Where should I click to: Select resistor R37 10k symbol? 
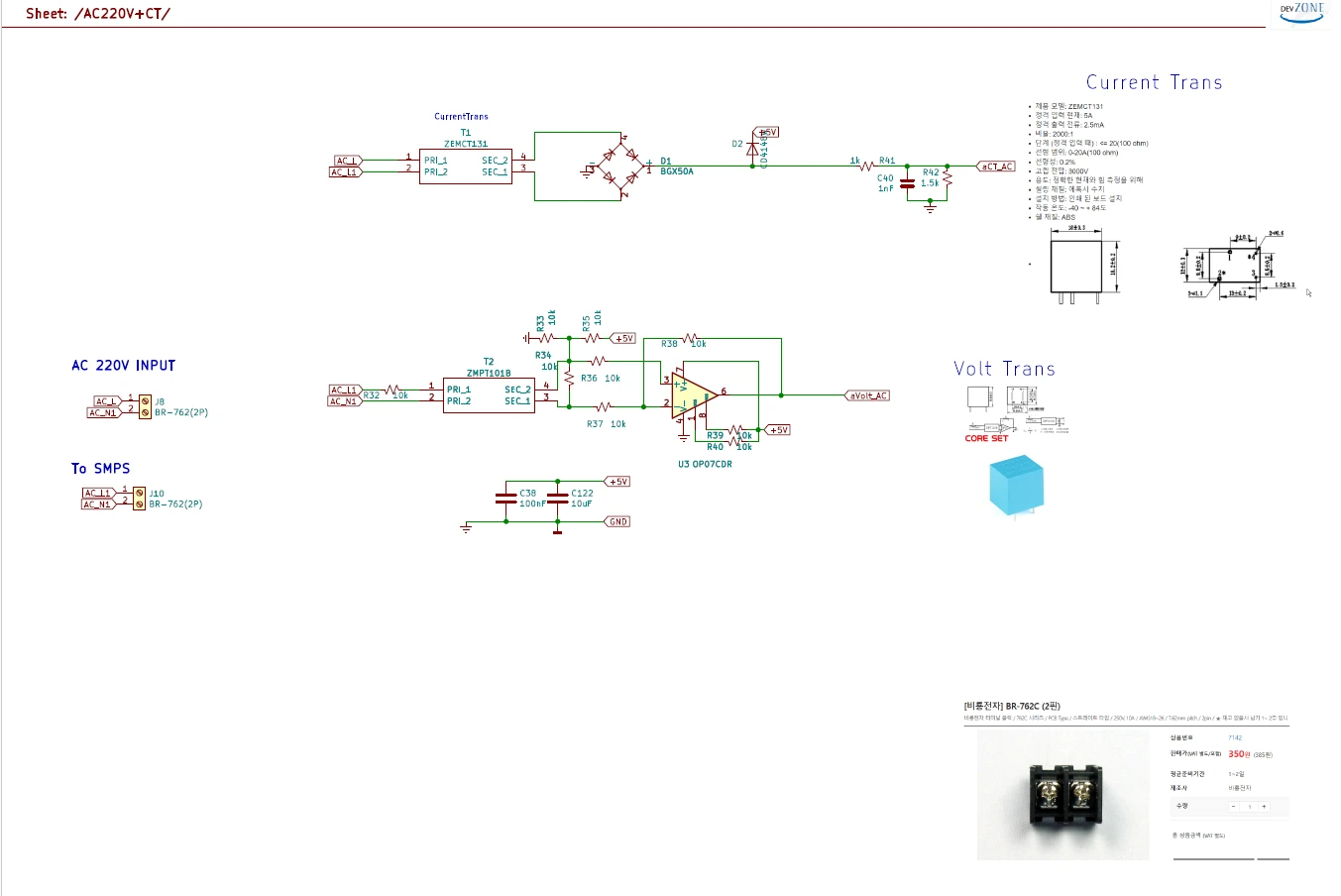pyautogui.click(x=605, y=405)
